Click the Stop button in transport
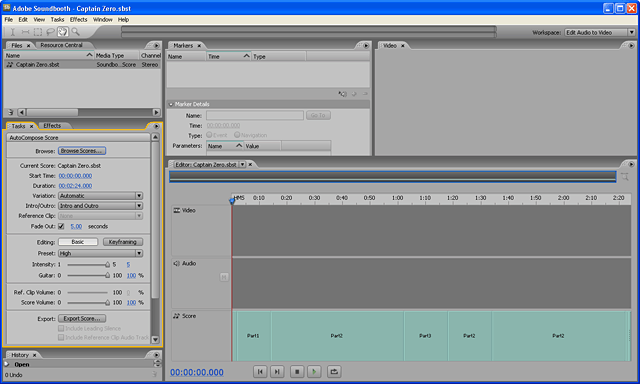Viewport: 640px width, 384px height. [297, 372]
